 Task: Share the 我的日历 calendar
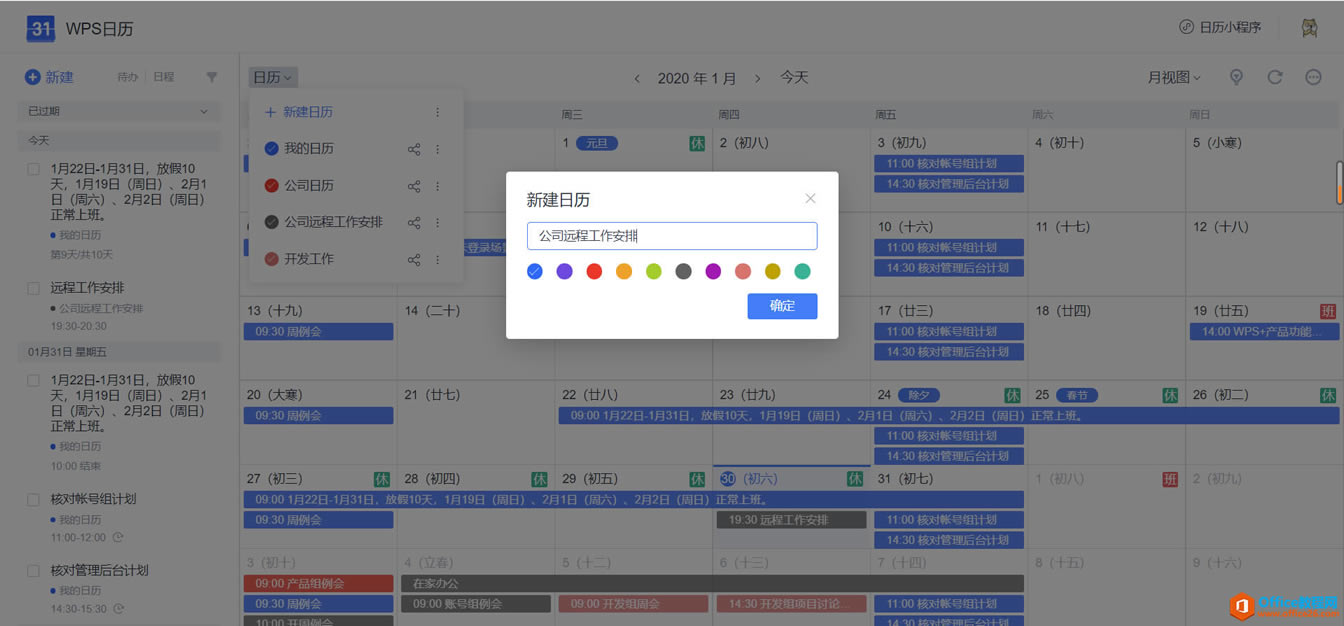pyautogui.click(x=414, y=149)
